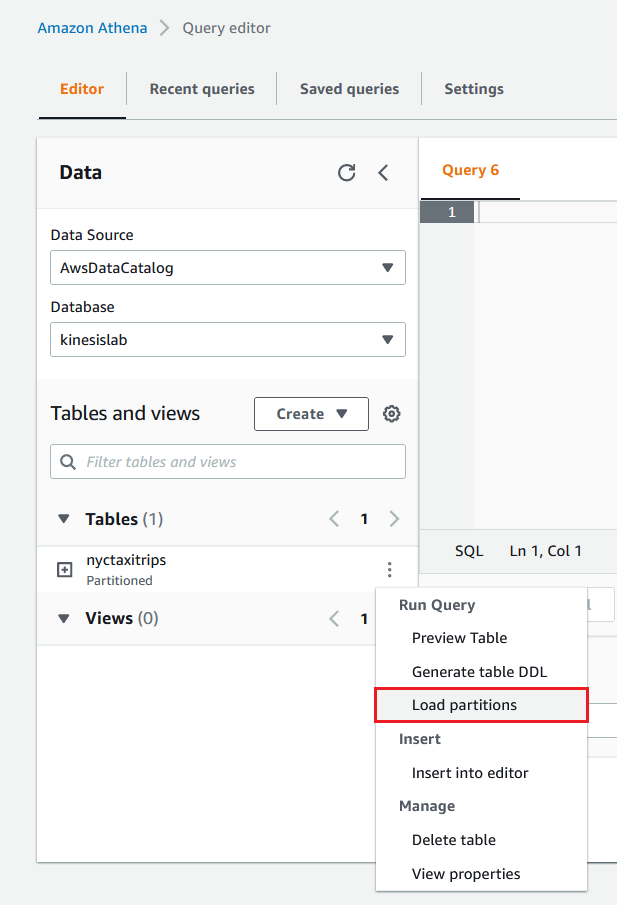Collapse the Data panel with the left chevron
The width and height of the screenshot is (617, 905).
pyautogui.click(x=383, y=173)
